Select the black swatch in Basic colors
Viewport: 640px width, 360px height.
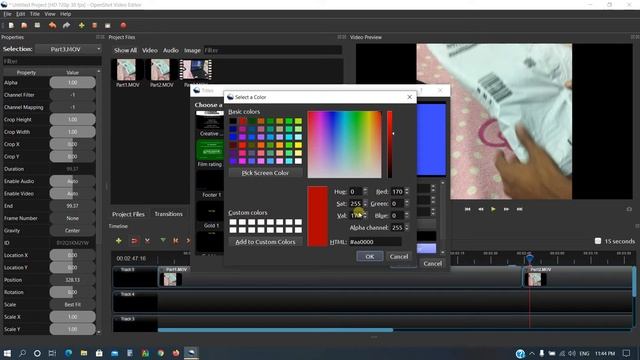coord(233,121)
